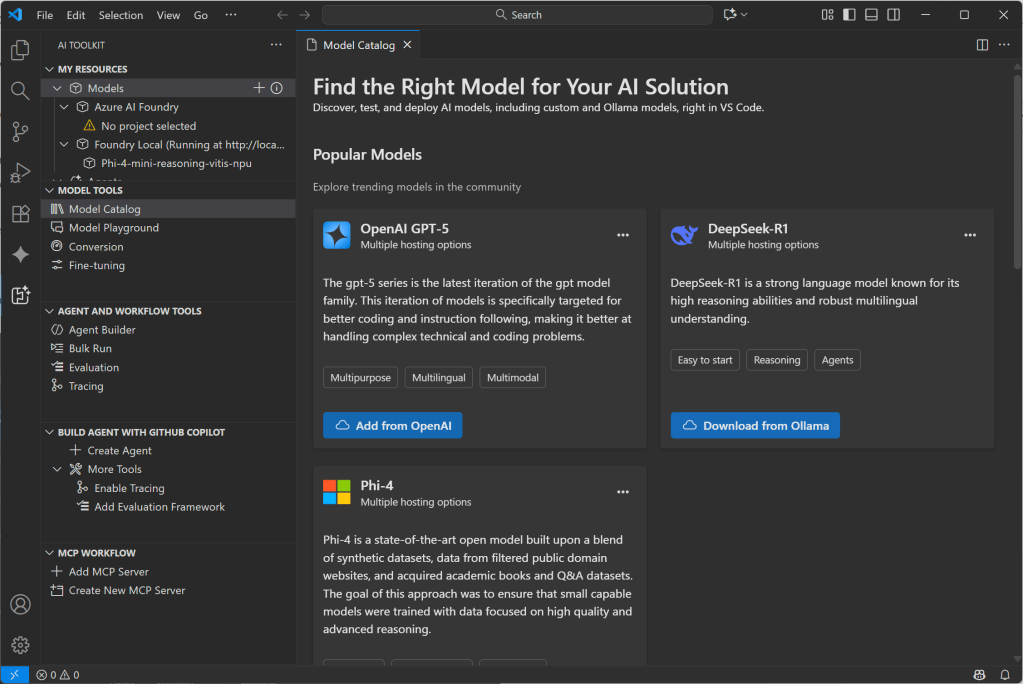The height and width of the screenshot is (684, 1023).
Task: Click the Download from Ollama button
Action: click(755, 425)
